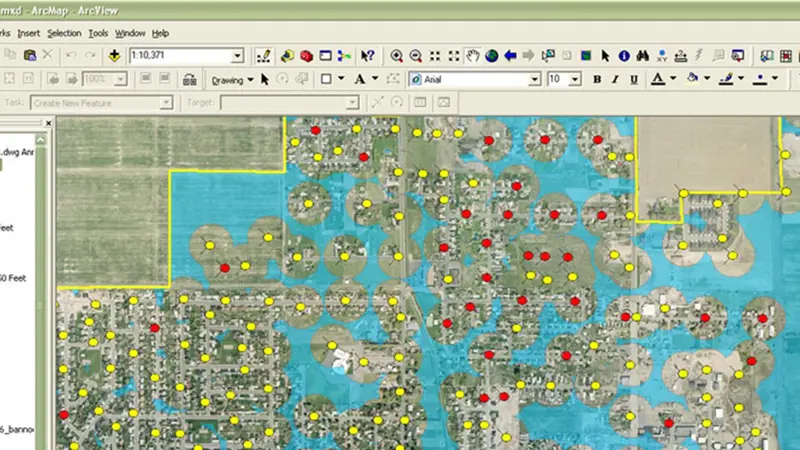The height and width of the screenshot is (450, 800).
Task: Select the Pan hand tool
Action: (474, 56)
